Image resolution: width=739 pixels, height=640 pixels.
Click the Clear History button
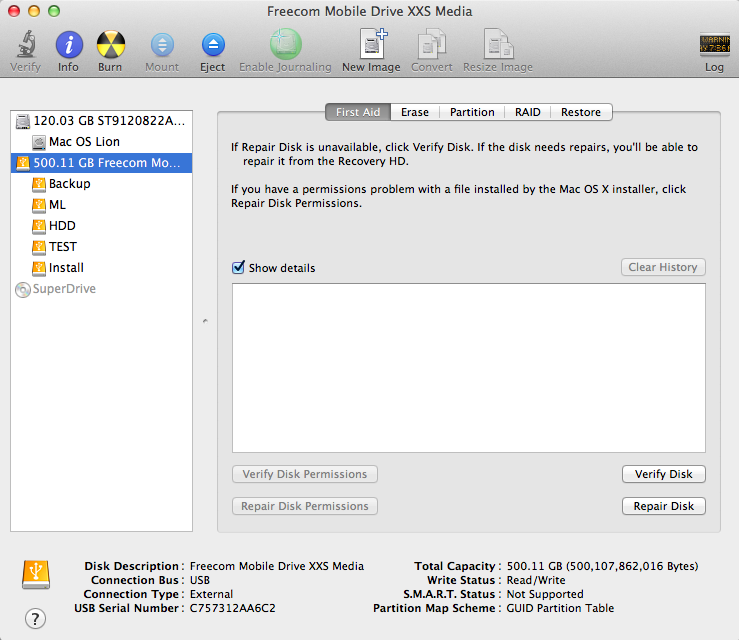point(663,267)
